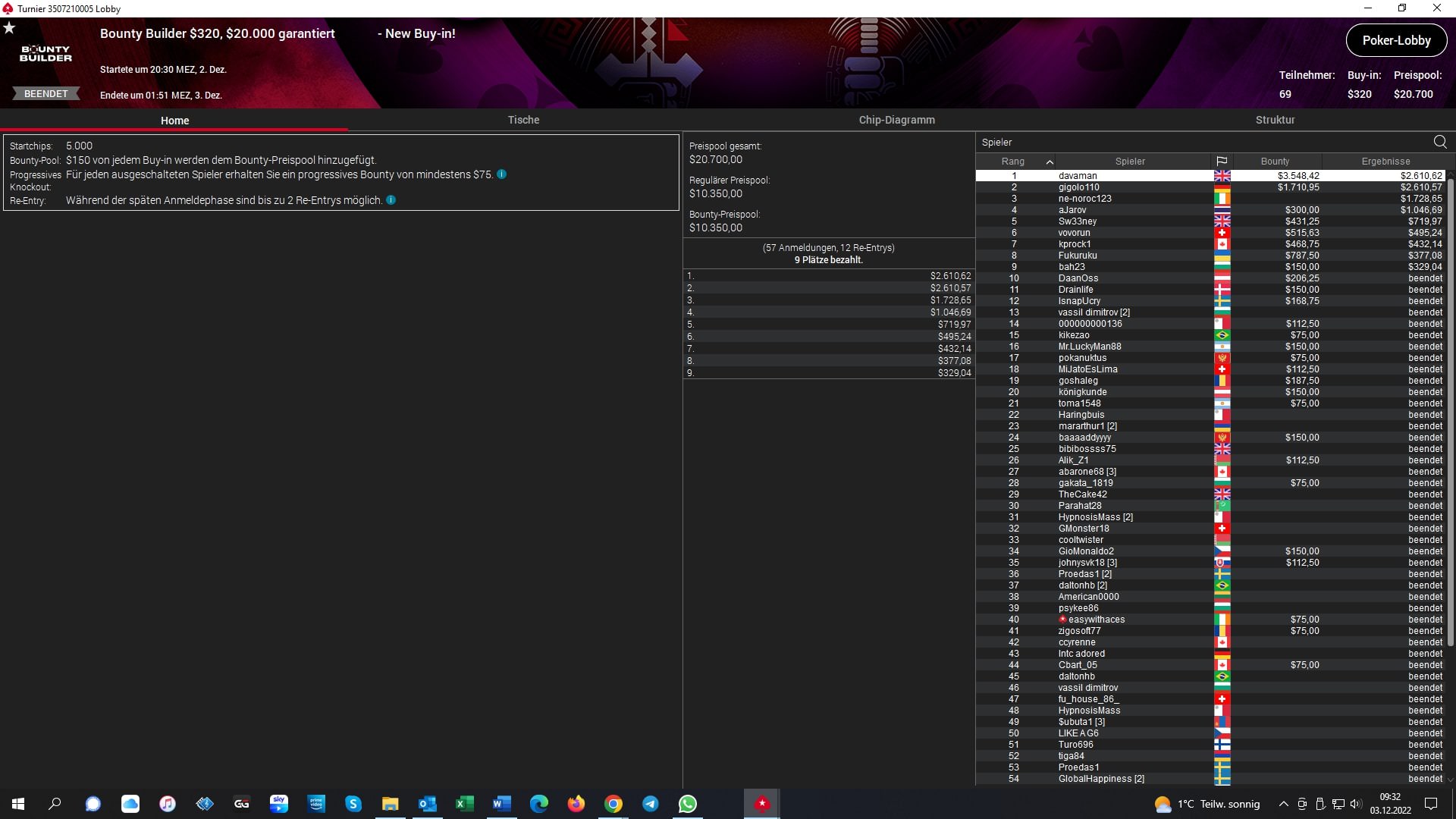Screen dimensions: 1456x819
Task: Sort by Ergebnisse column header
Action: [x=1385, y=162]
